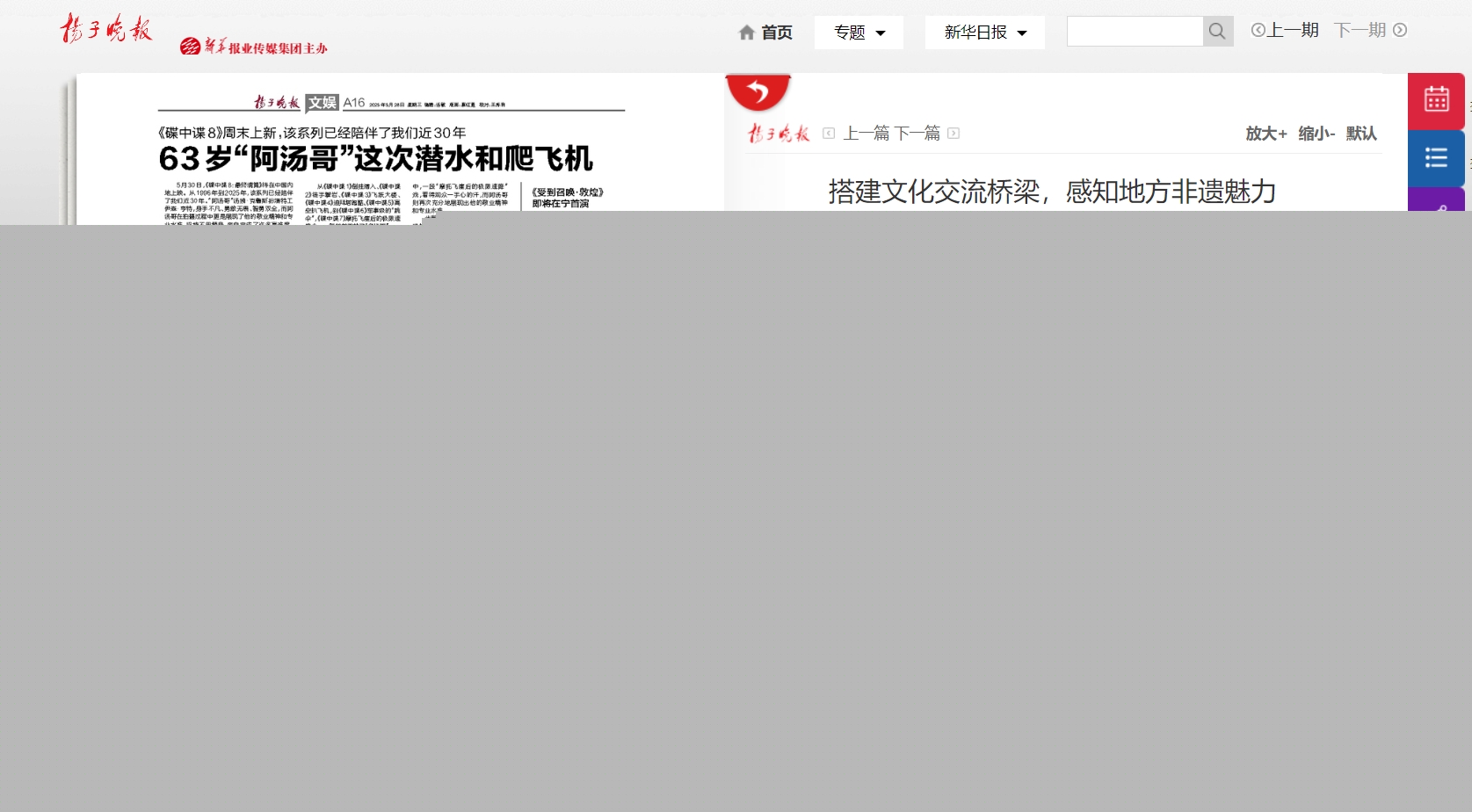Click the 新华报业传媒集团 logo
The image size is (1472, 812).
[254, 47]
